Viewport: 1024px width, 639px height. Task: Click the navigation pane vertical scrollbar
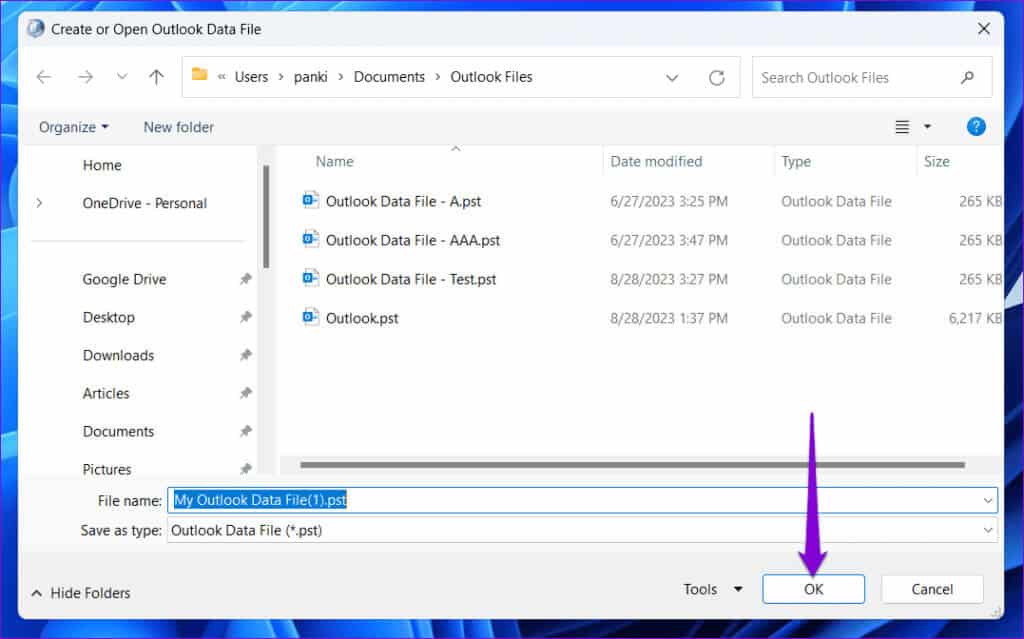coord(266,217)
